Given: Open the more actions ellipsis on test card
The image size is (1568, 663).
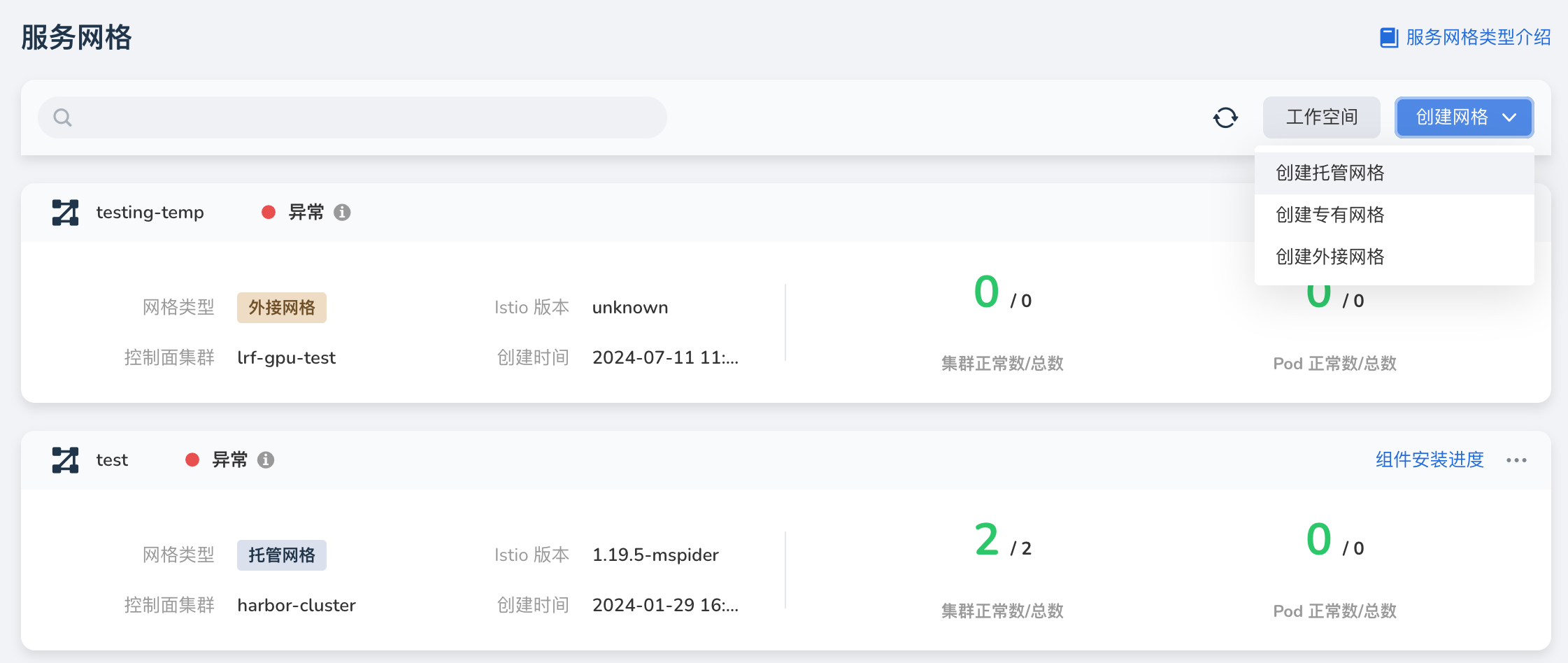Looking at the screenshot, I should click(x=1516, y=459).
